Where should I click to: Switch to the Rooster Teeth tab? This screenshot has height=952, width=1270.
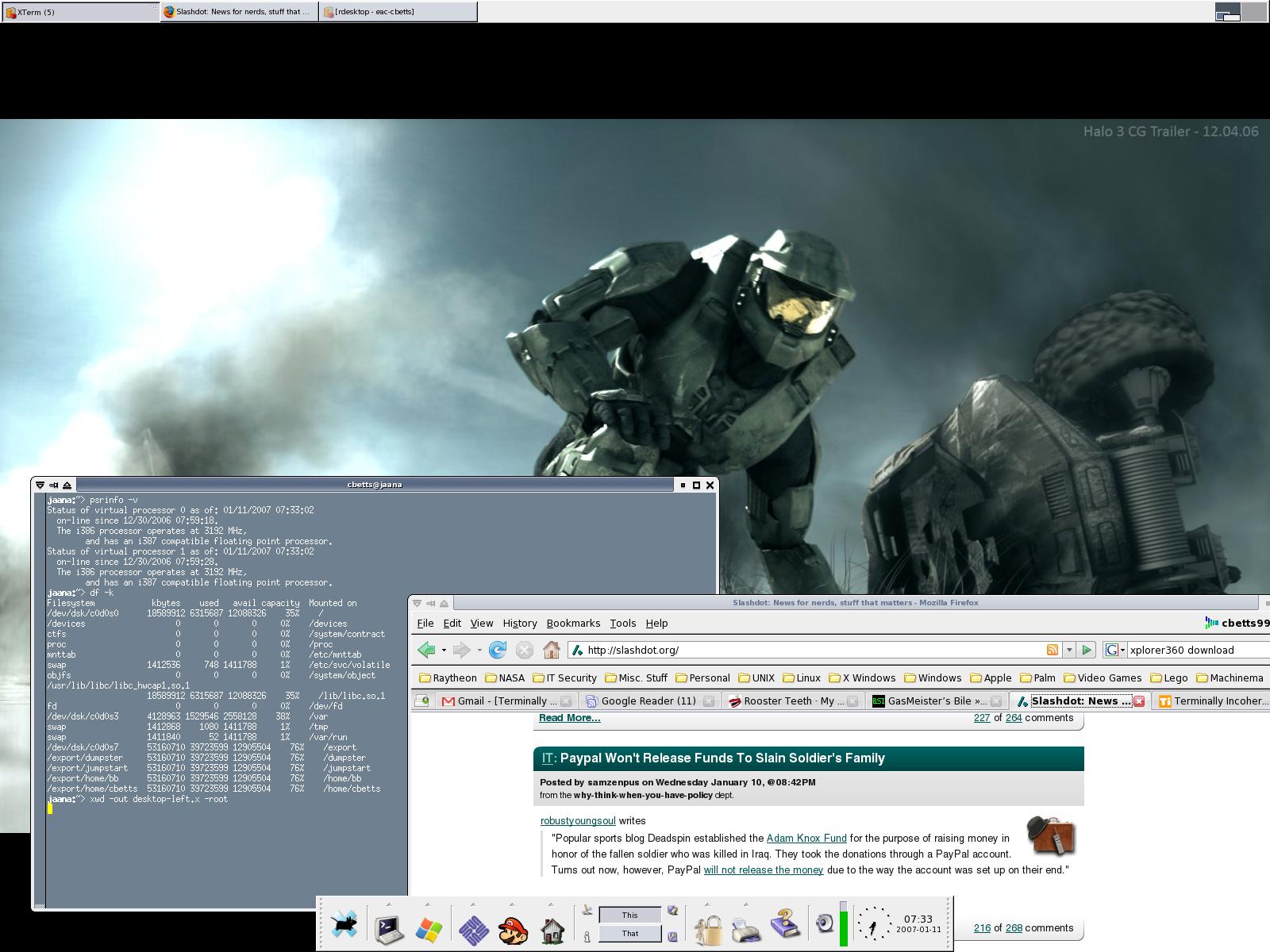pyautogui.click(x=792, y=701)
